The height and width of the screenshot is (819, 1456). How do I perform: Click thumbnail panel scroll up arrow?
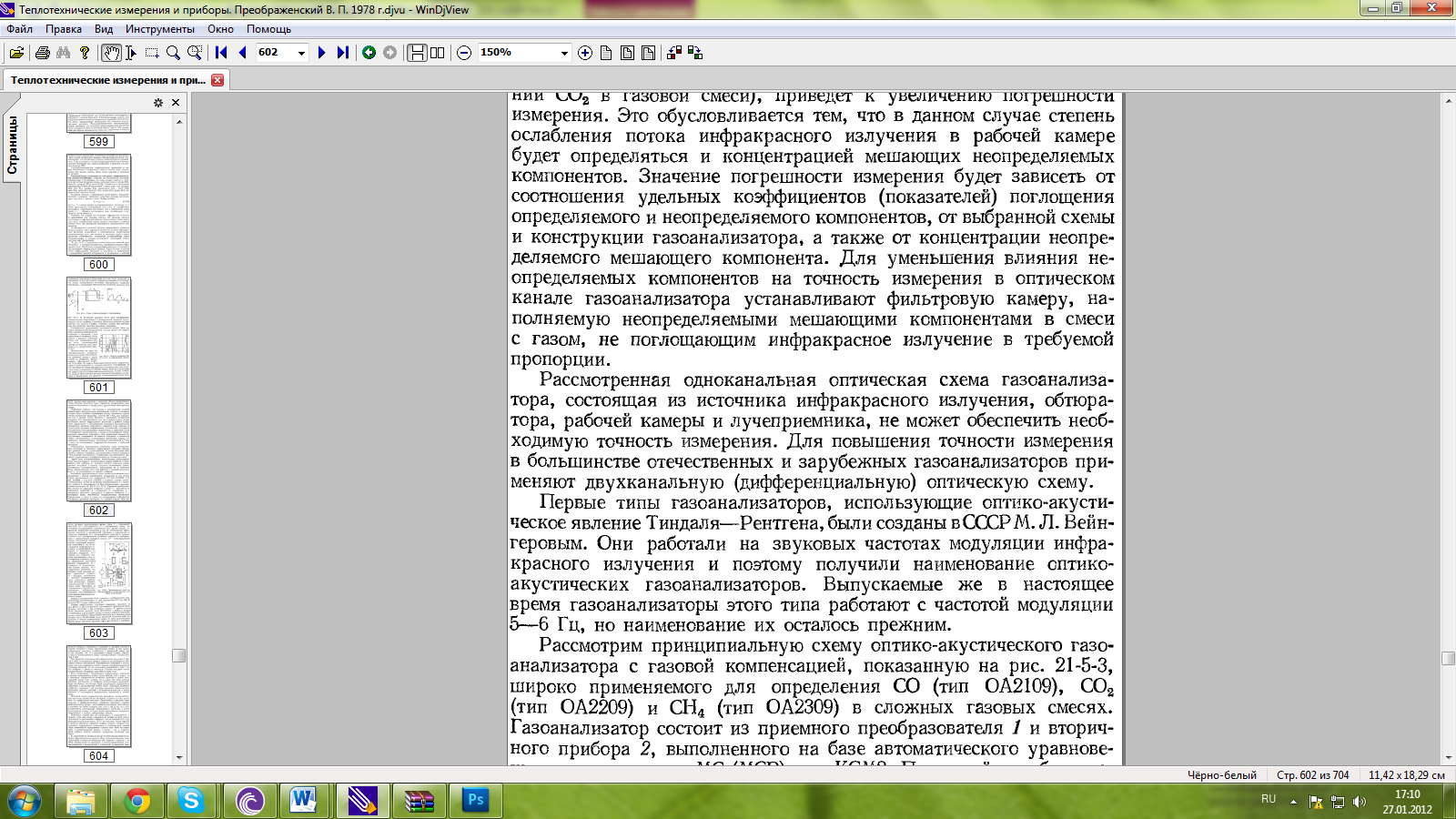[179, 121]
